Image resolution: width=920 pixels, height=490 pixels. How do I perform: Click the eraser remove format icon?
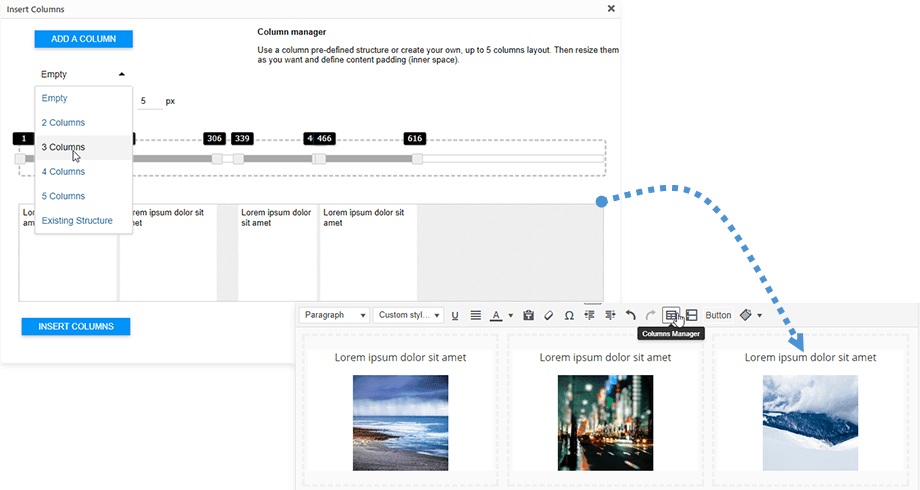coord(548,315)
